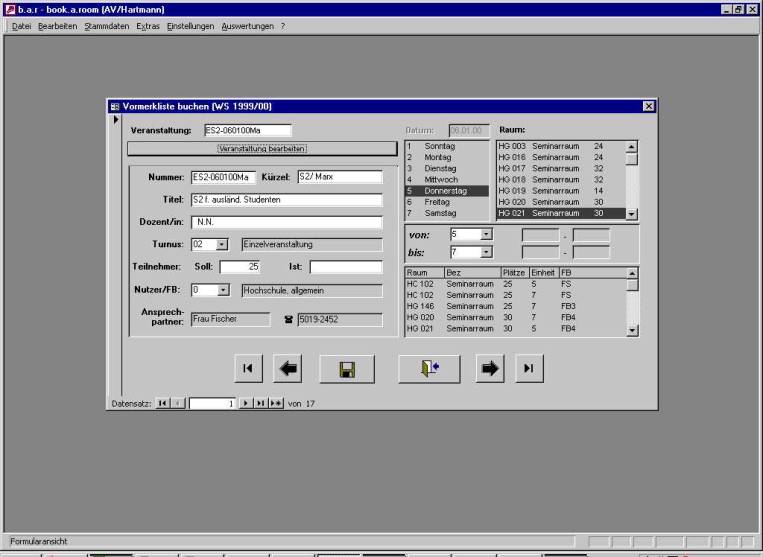Click the Einheit column header
Viewport: 763px width, 557px height.
[x=544, y=272]
